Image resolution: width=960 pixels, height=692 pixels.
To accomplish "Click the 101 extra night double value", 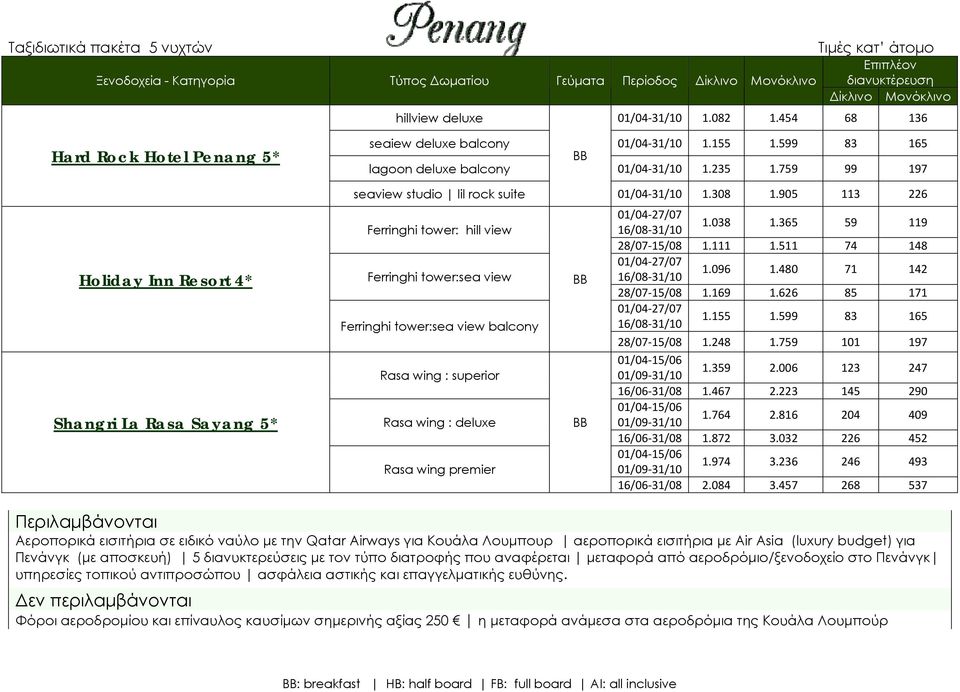I will (850, 342).
